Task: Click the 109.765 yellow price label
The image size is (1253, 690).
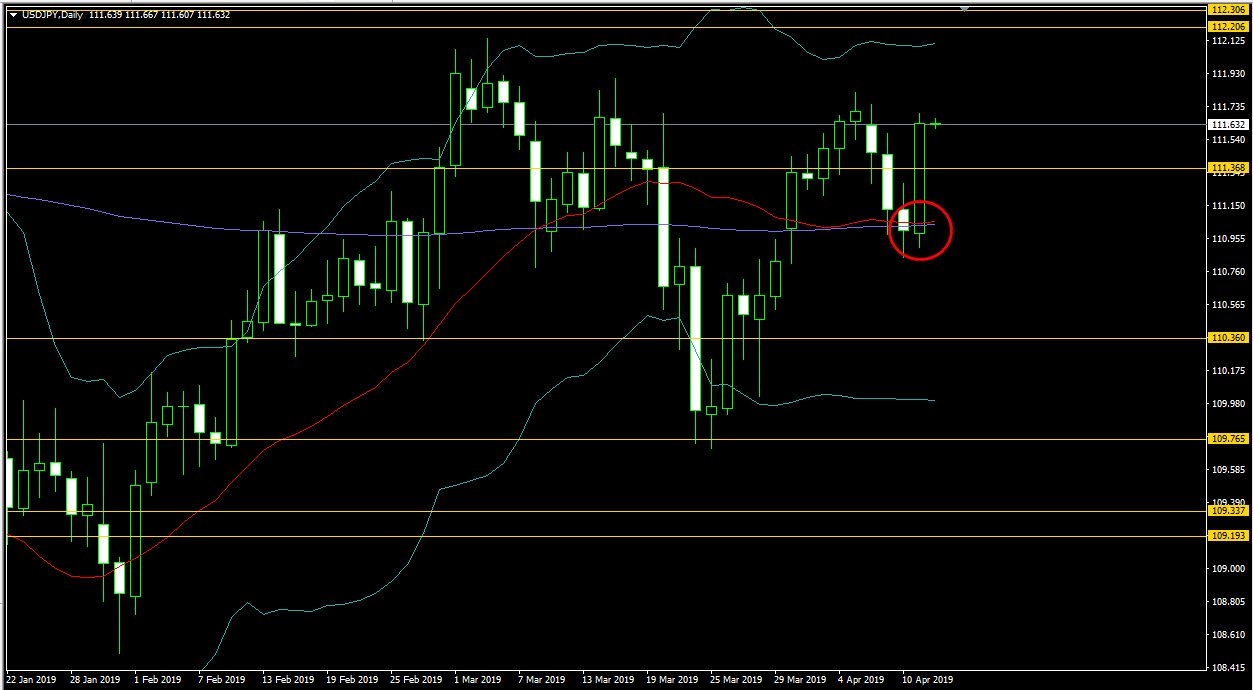Action: click(x=1227, y=439)
